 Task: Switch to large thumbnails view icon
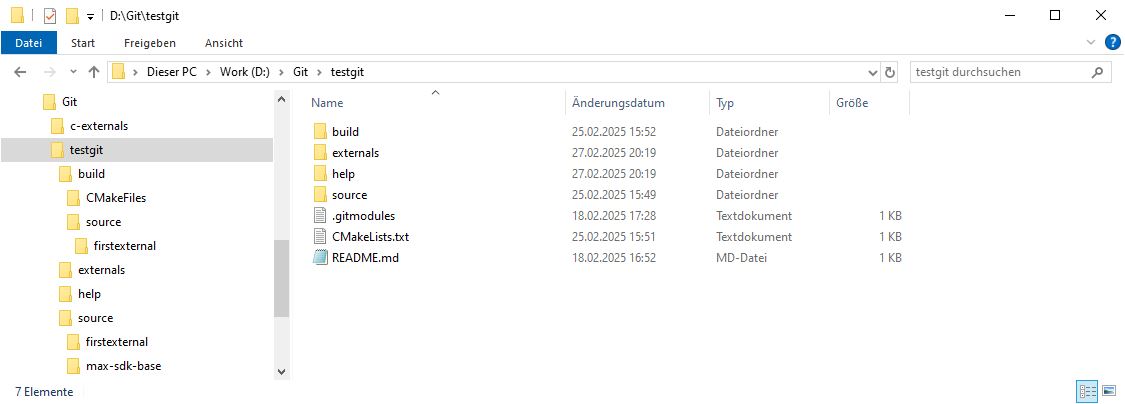1108,392
